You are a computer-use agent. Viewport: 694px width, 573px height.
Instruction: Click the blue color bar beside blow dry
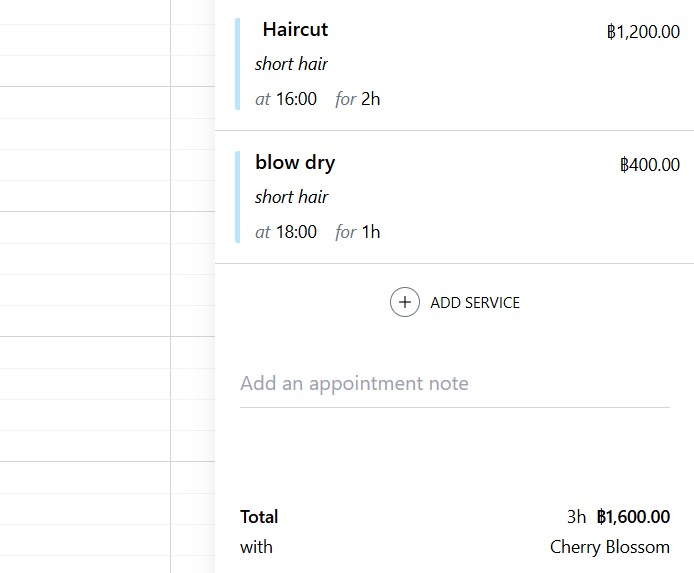coord(238,197)
